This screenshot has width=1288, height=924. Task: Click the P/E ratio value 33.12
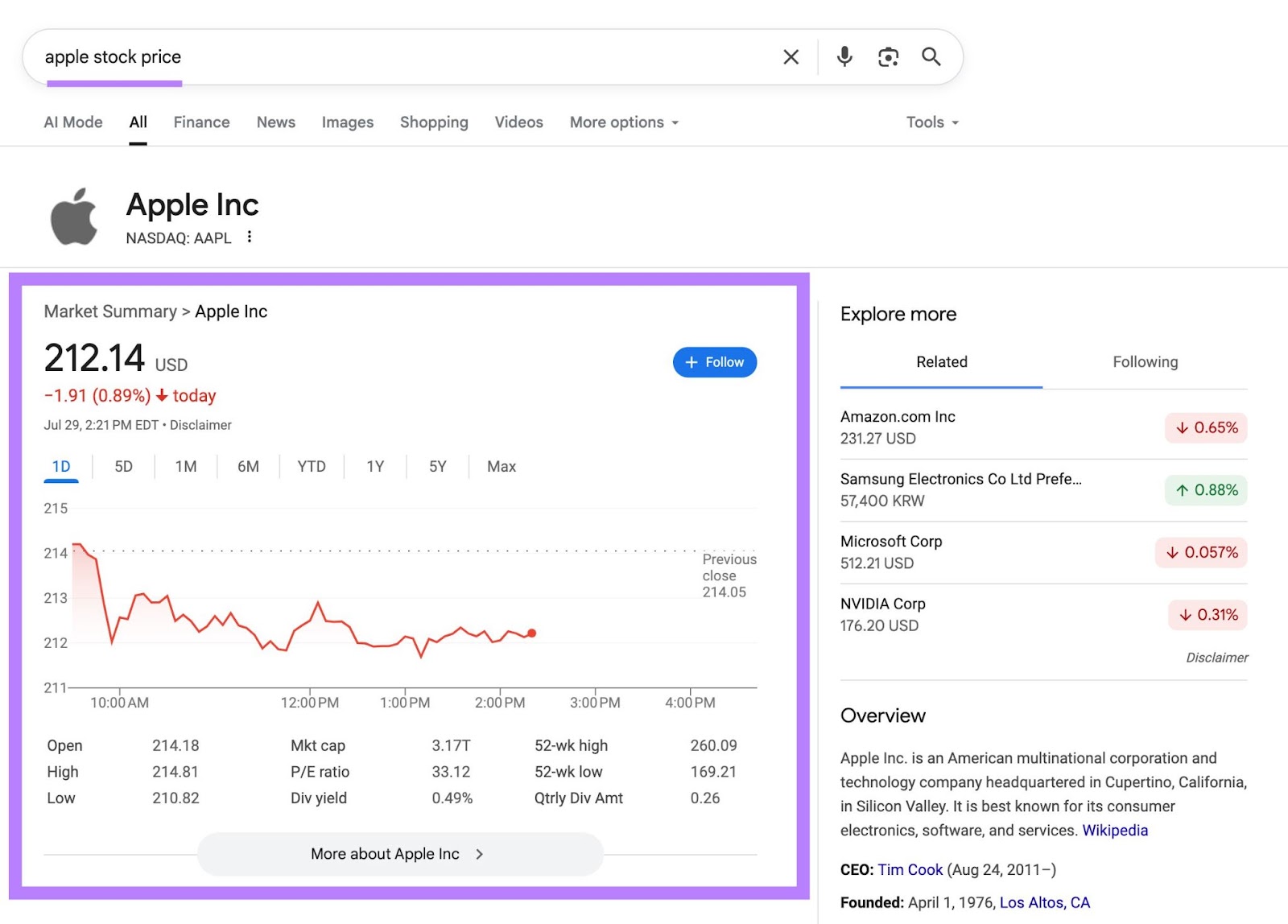click(x=451, y=772)
